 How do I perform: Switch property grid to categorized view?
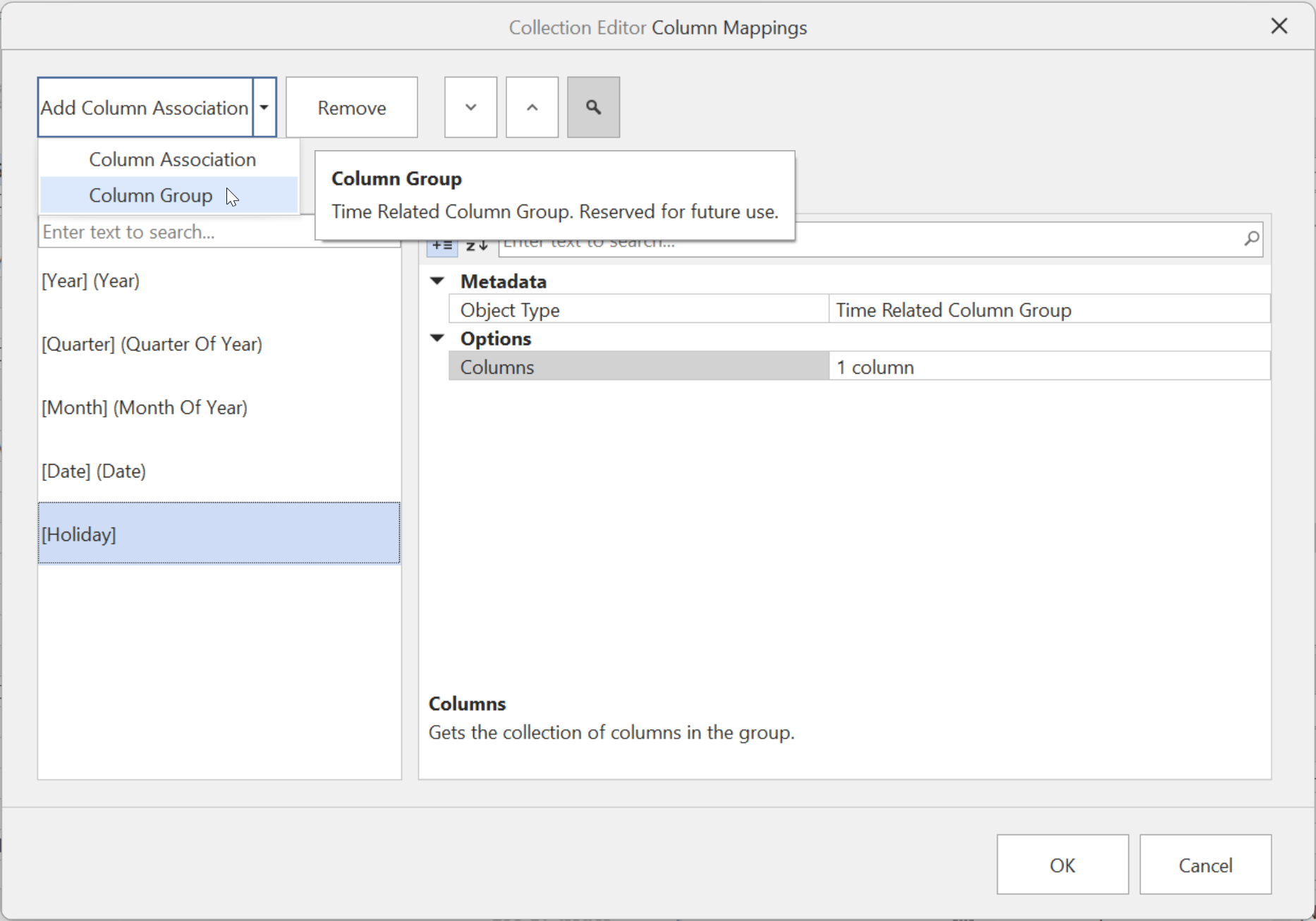(x=441, y=243)
